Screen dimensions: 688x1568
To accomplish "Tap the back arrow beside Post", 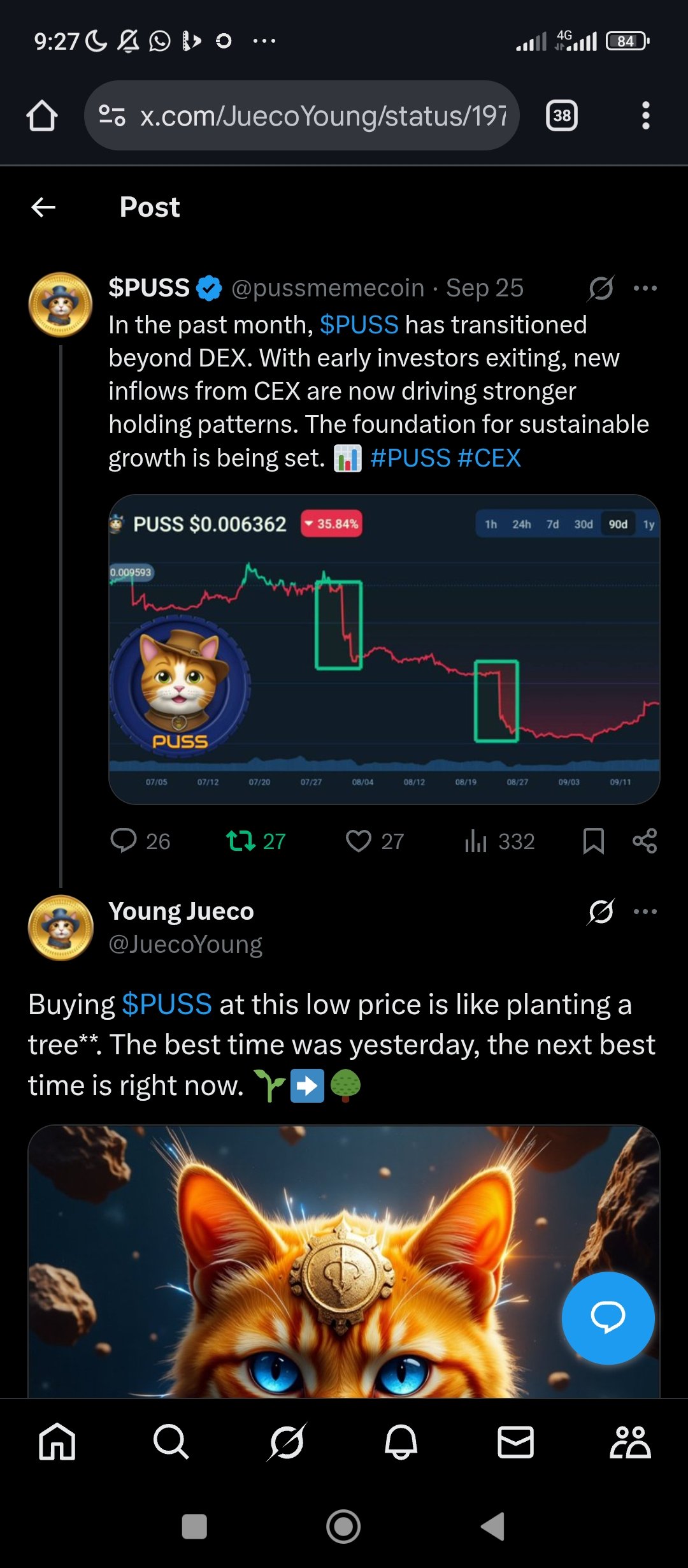I will [43, 207].
